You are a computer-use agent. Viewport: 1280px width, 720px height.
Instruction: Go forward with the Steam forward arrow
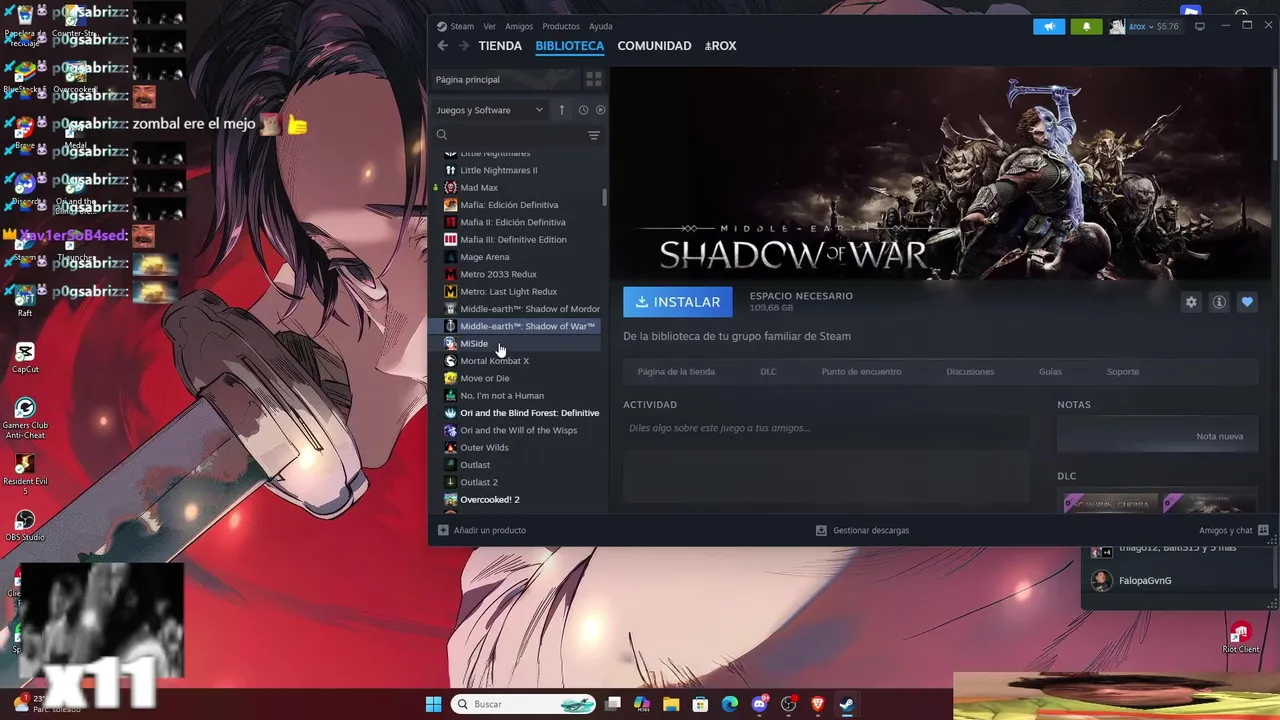pyautogui.click(x=463, y=46)
